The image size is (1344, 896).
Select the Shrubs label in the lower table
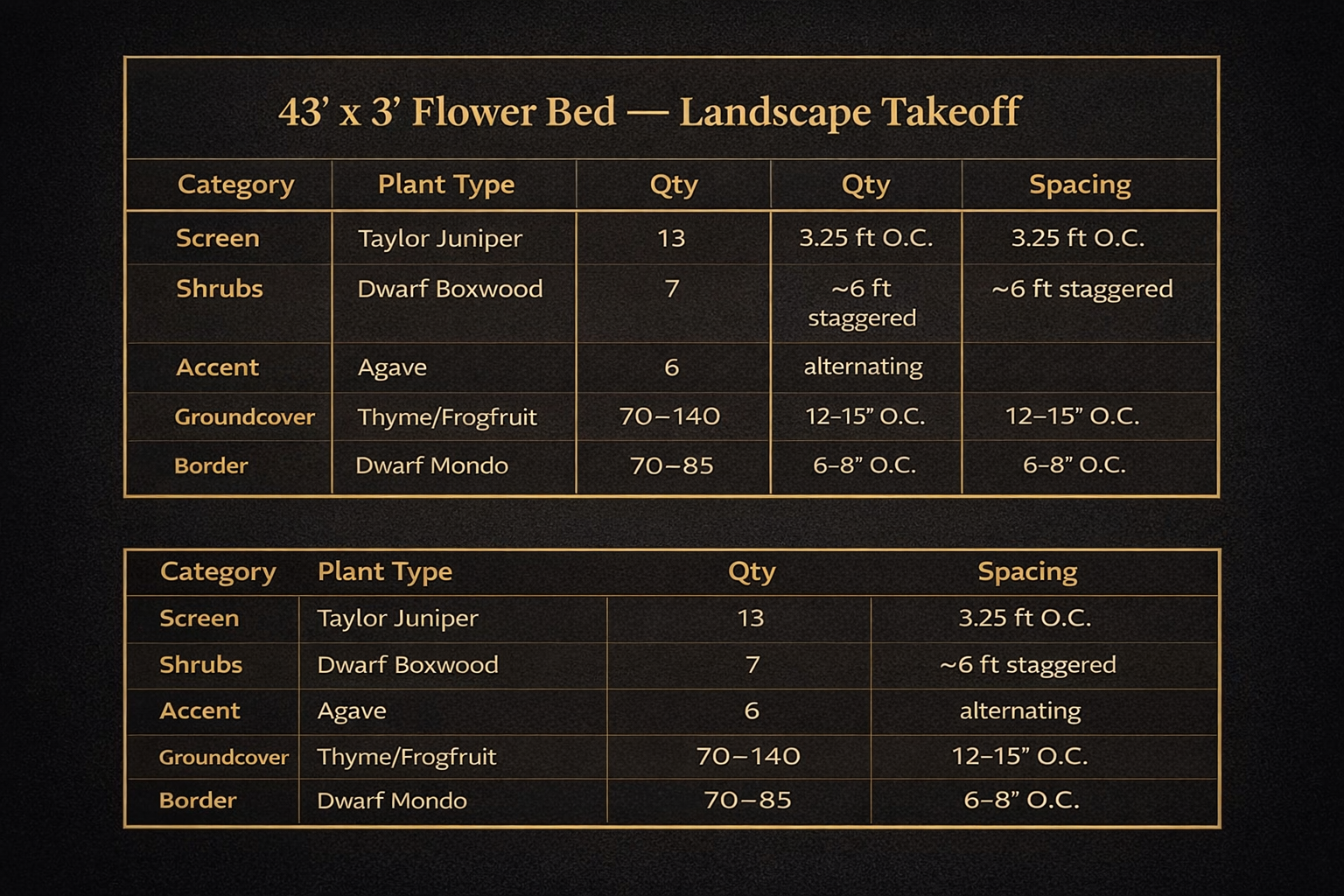pos(200,665)
